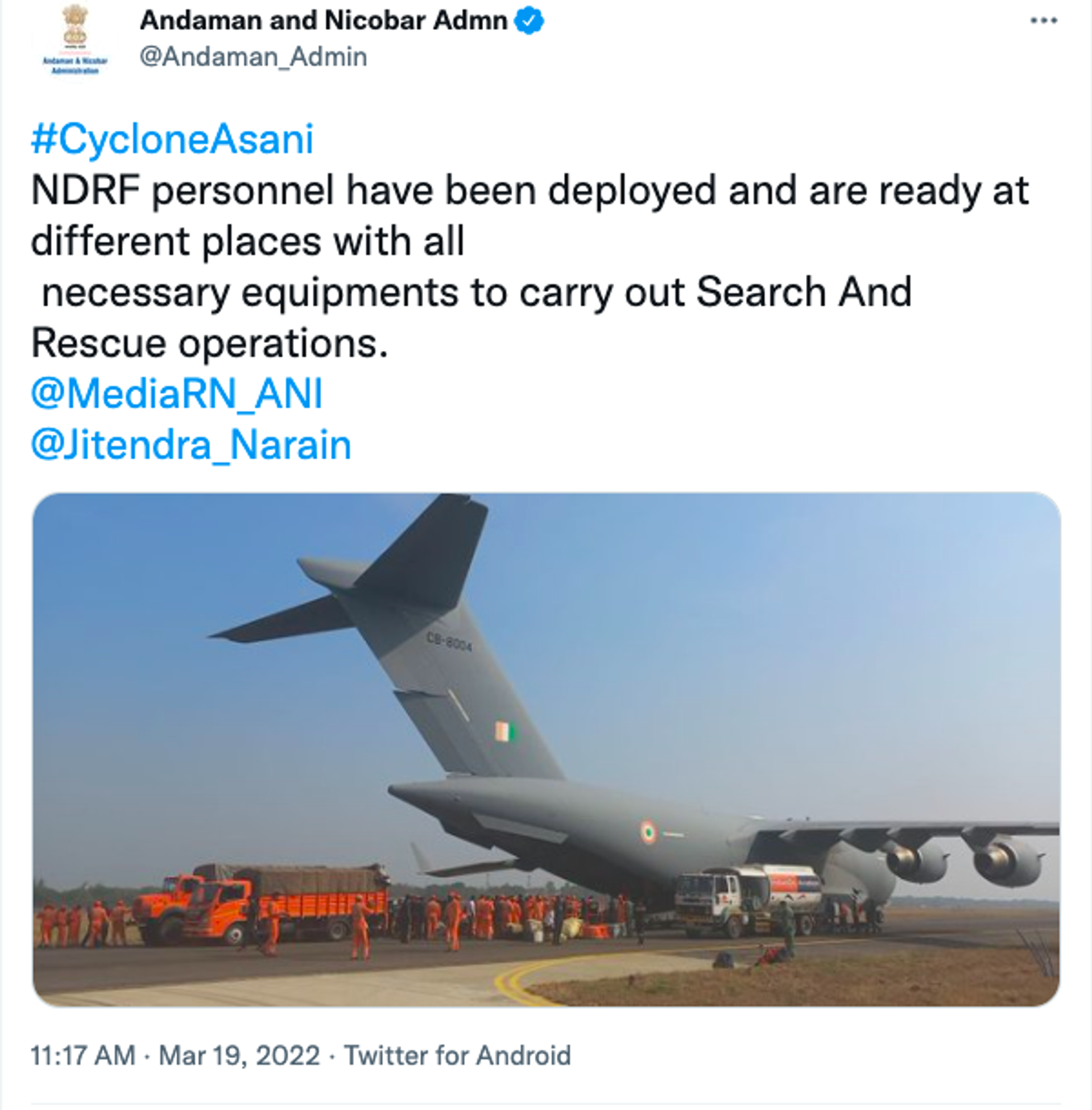Visit the @Andaman_Admin handle
This screenshot has height=1110, width=1092.
click(254, 57)
